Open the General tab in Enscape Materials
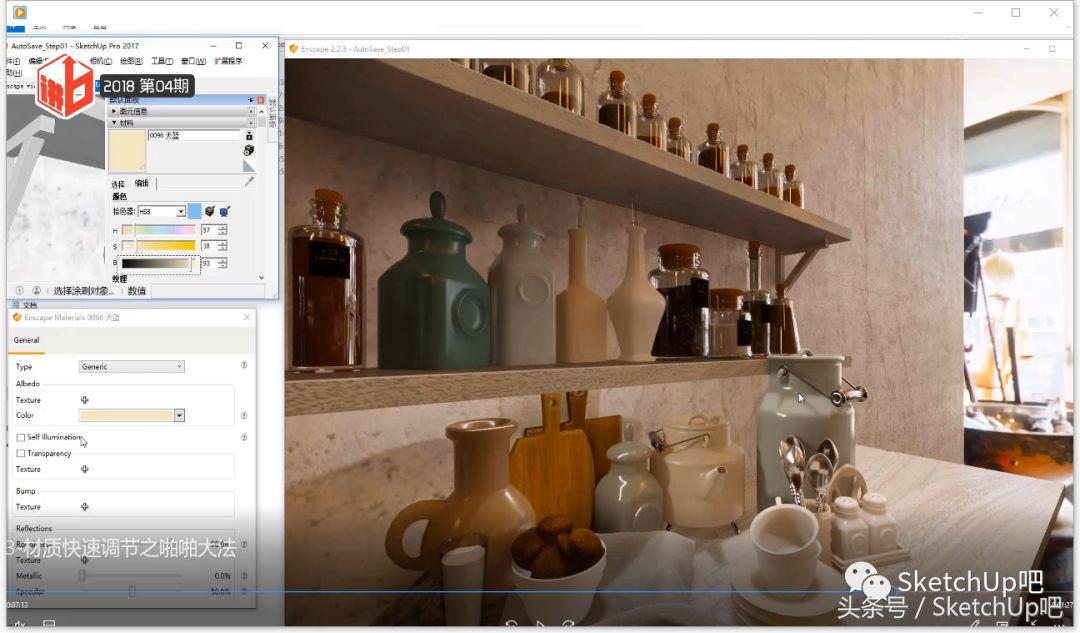The image size is (1080, 633). pos(27,340)
